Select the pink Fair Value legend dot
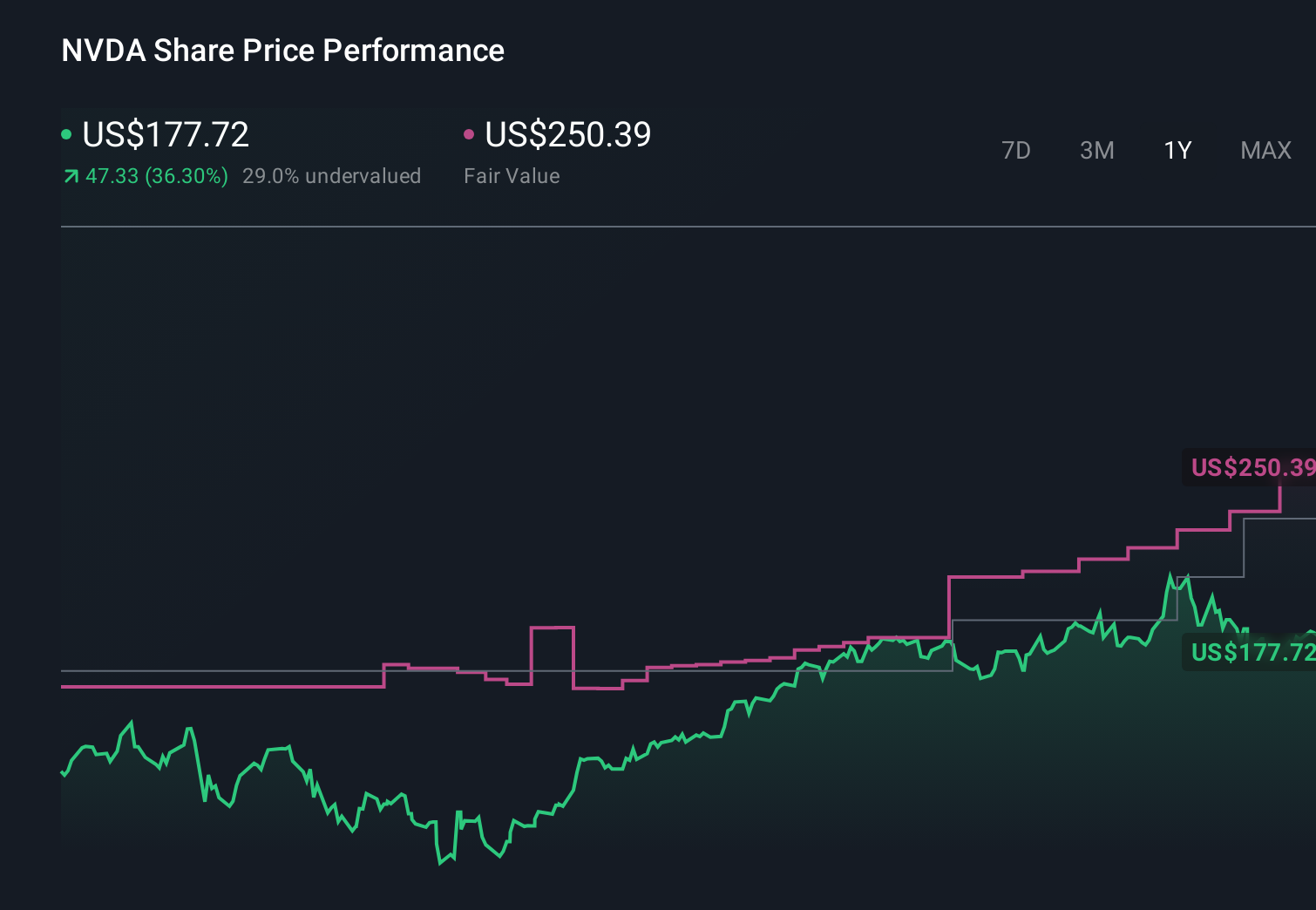This screenshot has width=1316, height=910. (x=470, y=133)
